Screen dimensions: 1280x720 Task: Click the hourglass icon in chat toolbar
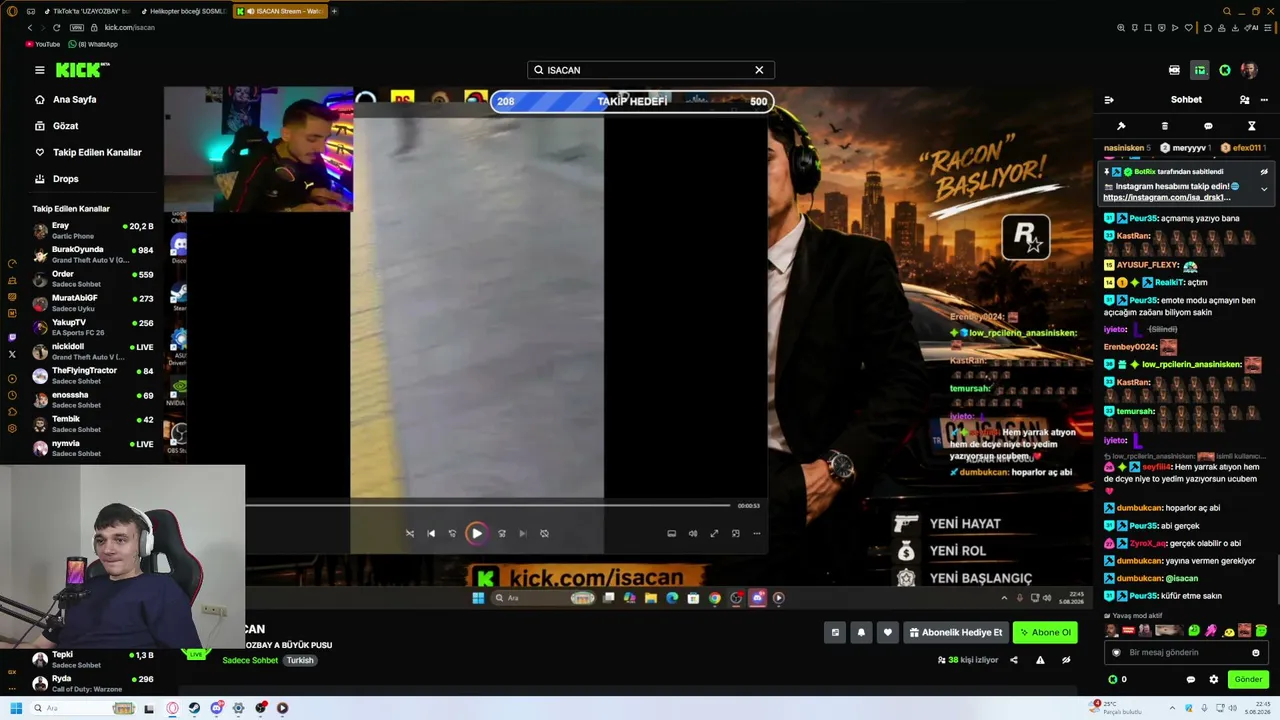click(x=1251, y=126)
